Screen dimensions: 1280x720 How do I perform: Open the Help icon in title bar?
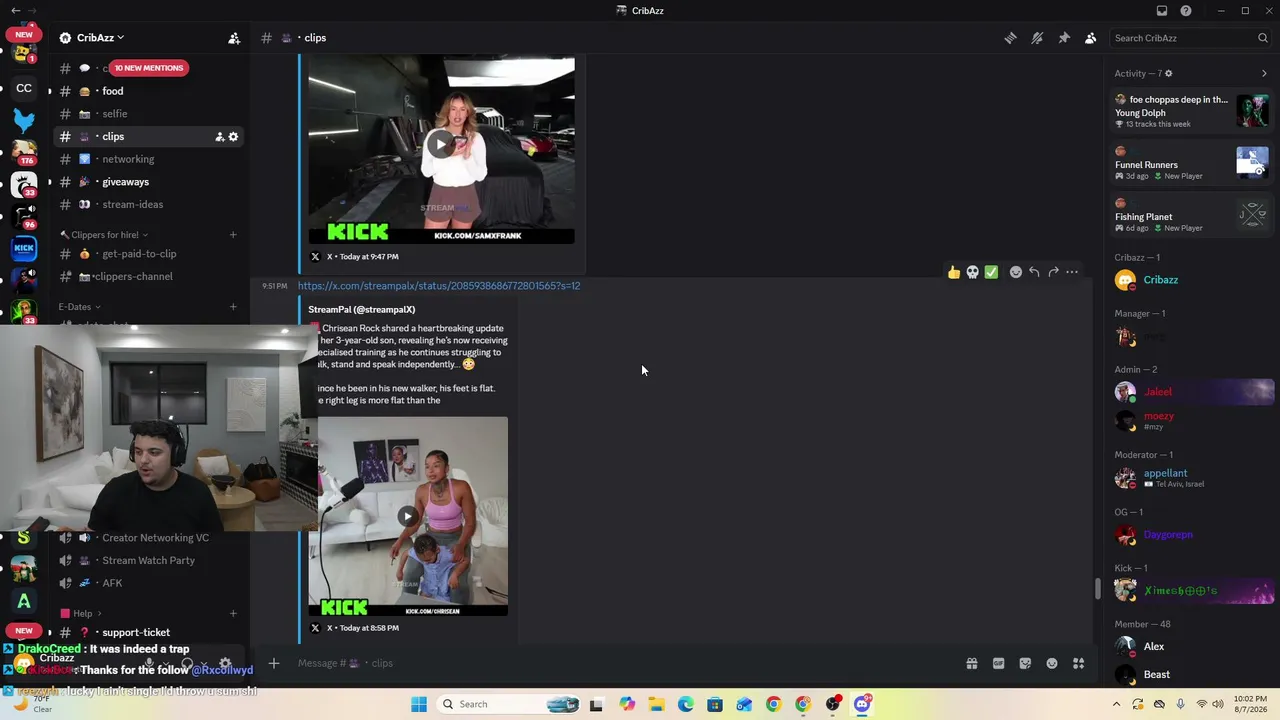click(x=1186, y=11)
